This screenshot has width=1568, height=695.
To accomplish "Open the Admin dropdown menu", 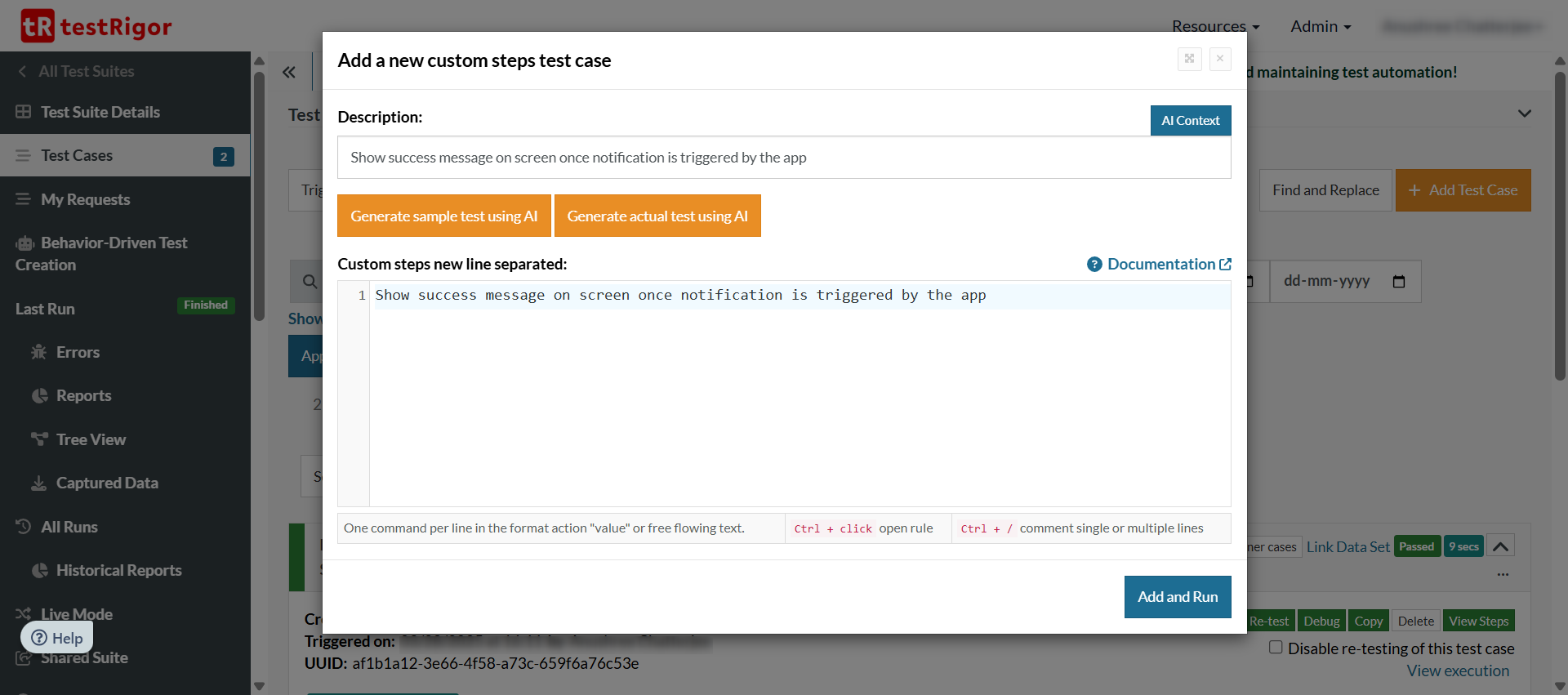I will 1320,26.
